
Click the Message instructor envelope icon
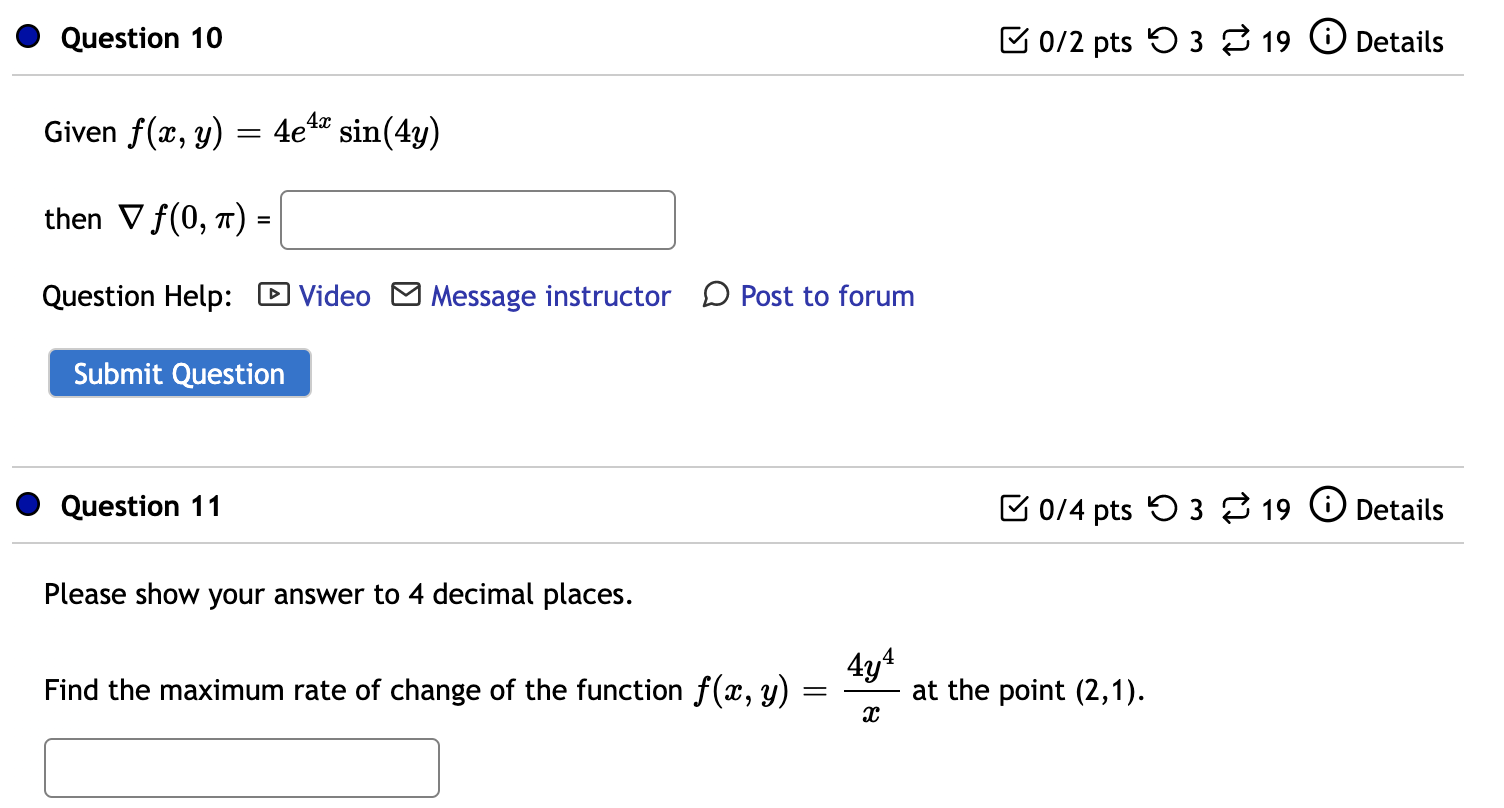[406, 295]
